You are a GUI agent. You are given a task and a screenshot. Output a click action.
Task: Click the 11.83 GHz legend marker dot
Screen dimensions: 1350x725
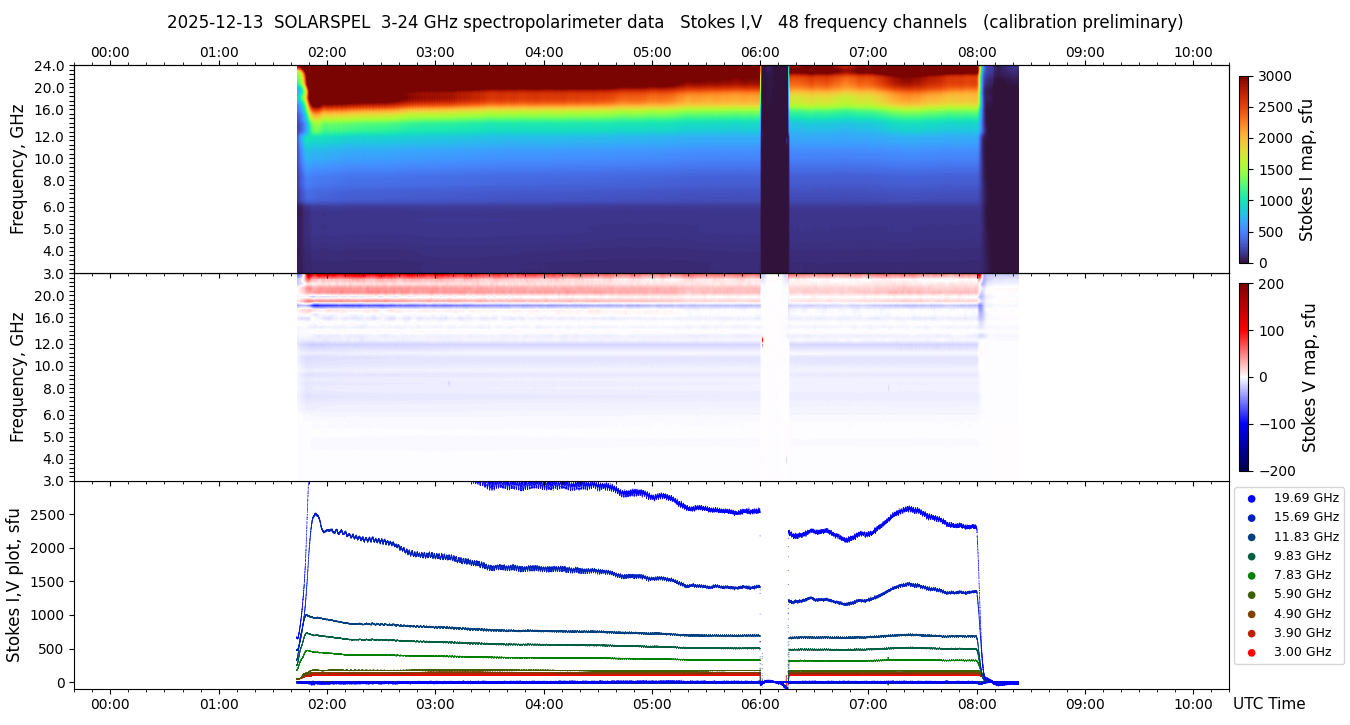coord(1251,537)
